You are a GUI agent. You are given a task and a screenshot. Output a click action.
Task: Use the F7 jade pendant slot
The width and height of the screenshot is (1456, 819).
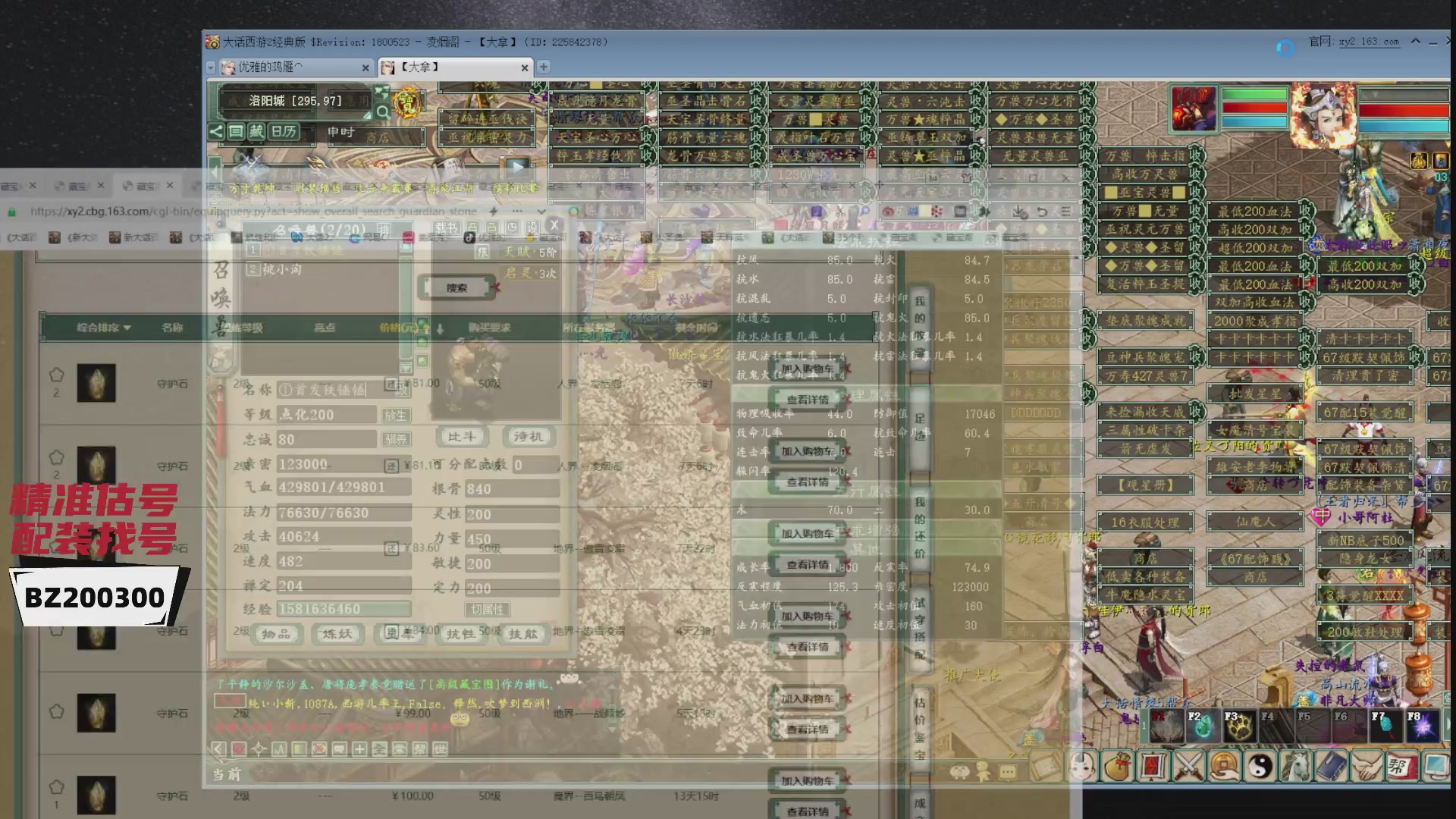1387,726
